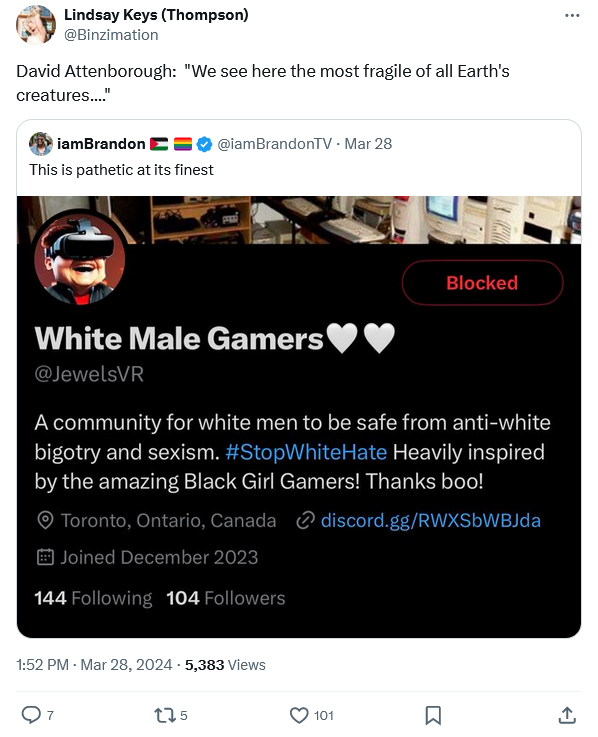The height and width of the screenshot is (737, 598).
Task: Open the header banner image
Action: 299,220
